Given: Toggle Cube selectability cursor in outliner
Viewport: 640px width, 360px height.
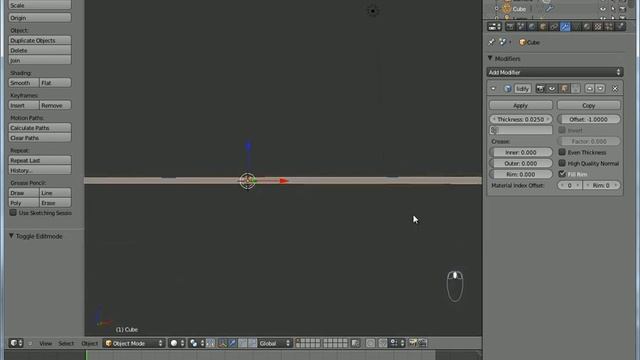Looking at the screenshot, I should click(613, 9).
